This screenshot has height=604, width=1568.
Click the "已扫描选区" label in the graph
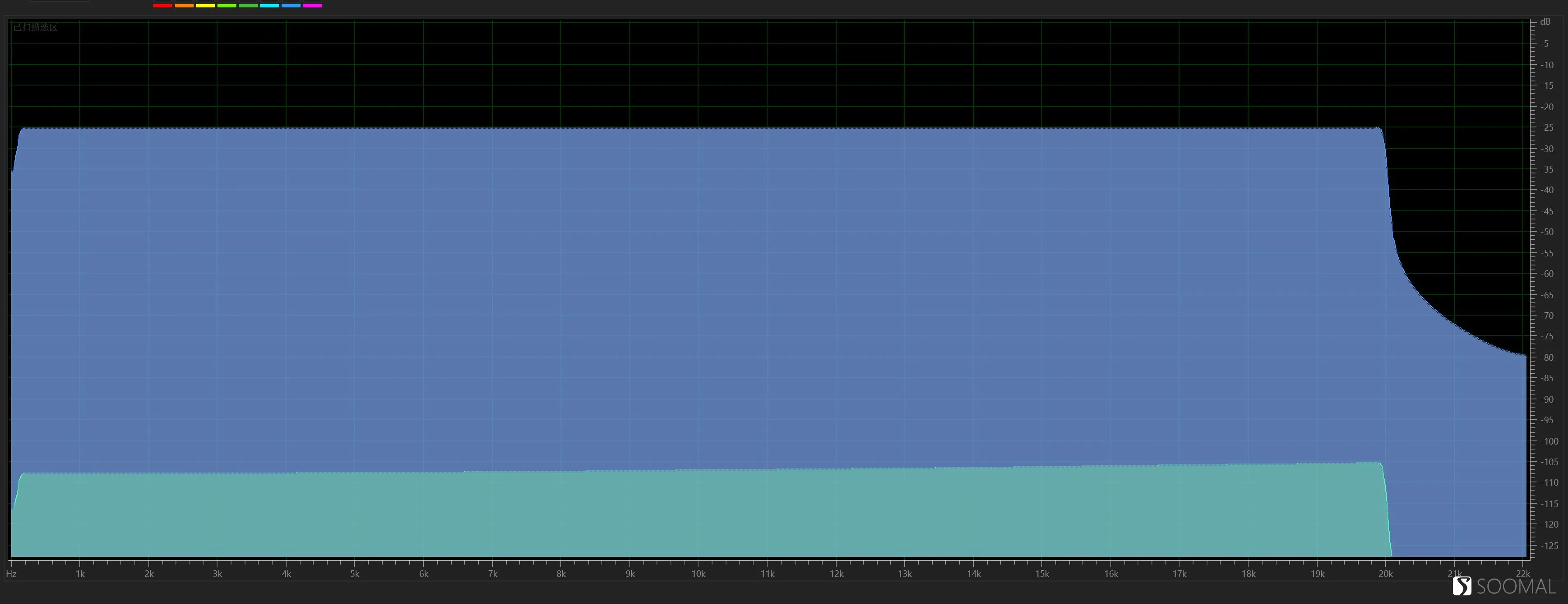click(x=35, y=28)
